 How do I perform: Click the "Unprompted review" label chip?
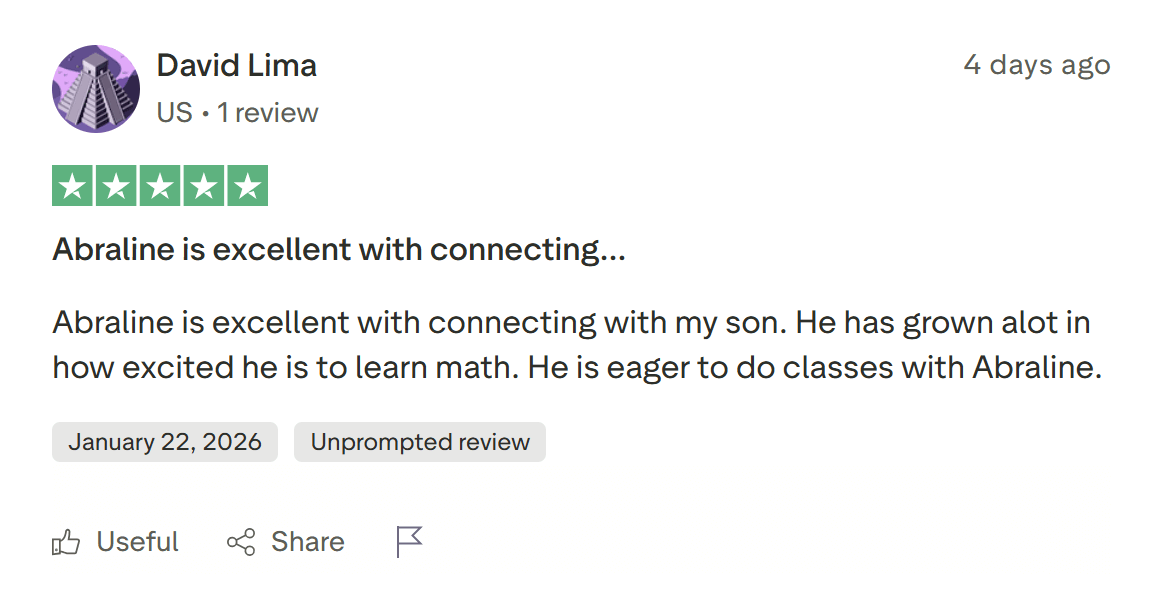pyautogui.click(x=420, y=442)
